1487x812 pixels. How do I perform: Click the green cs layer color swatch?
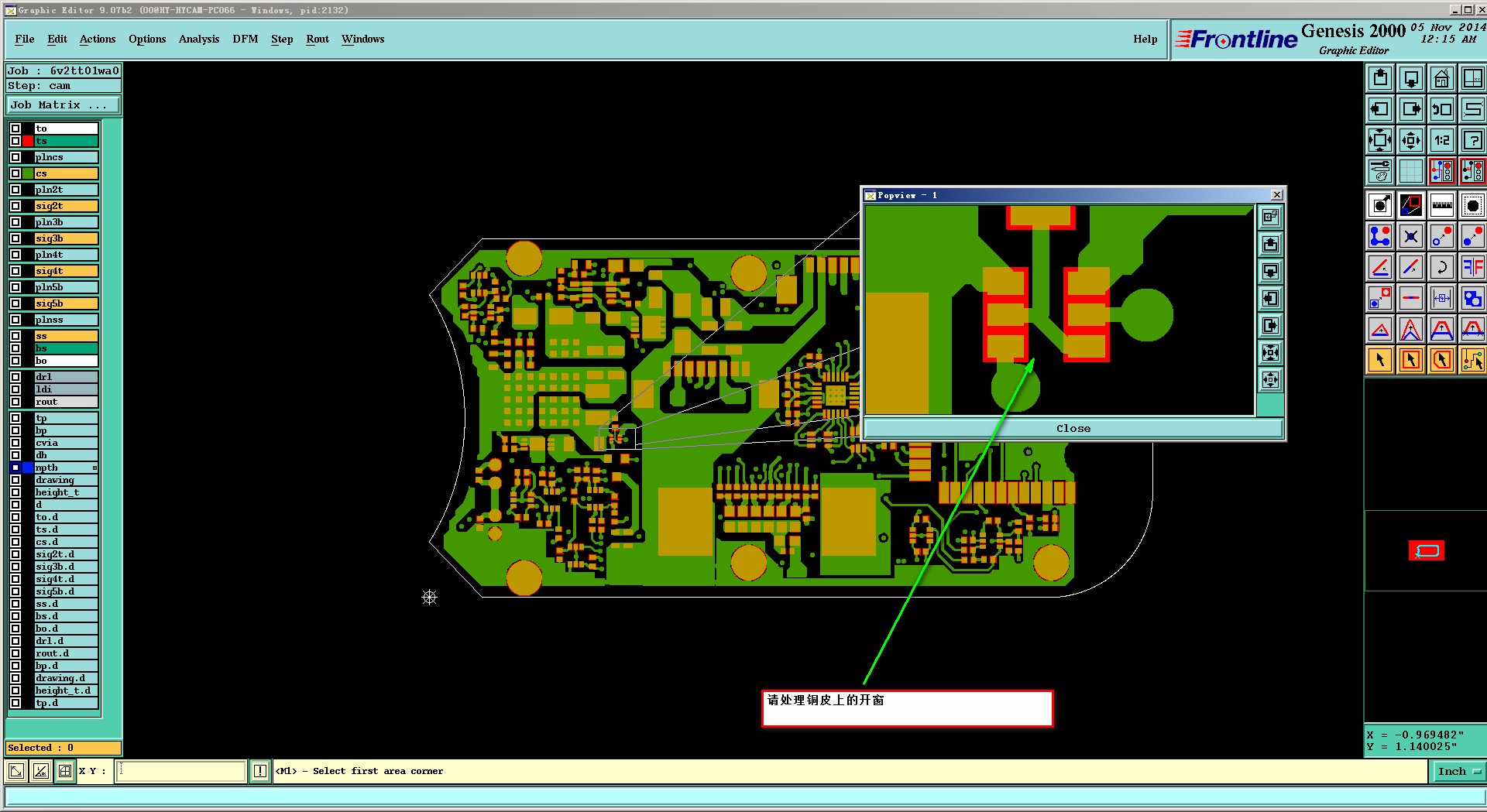pyautogui.click(x=28, y=173)
